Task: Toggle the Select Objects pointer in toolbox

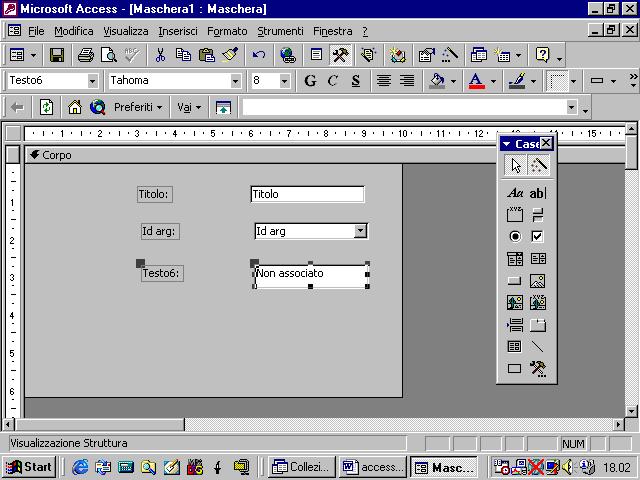Action: (x=516, y=165)
